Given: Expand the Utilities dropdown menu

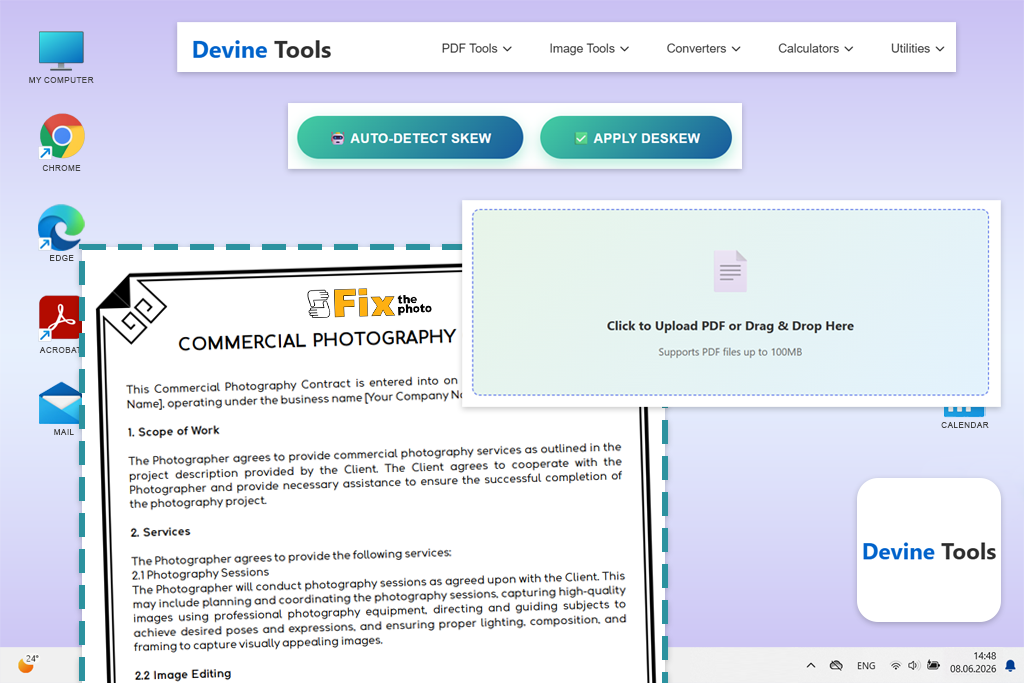Looking at the screenshot, I should (x=917, y=48).
